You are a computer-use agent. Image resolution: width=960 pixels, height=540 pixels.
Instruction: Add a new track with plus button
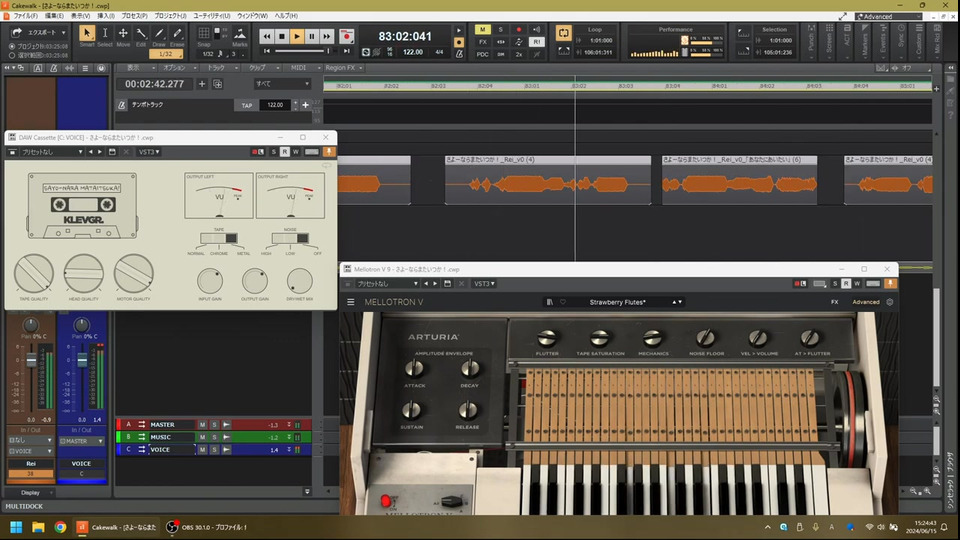pyautogui.click(x=202, y=84)
